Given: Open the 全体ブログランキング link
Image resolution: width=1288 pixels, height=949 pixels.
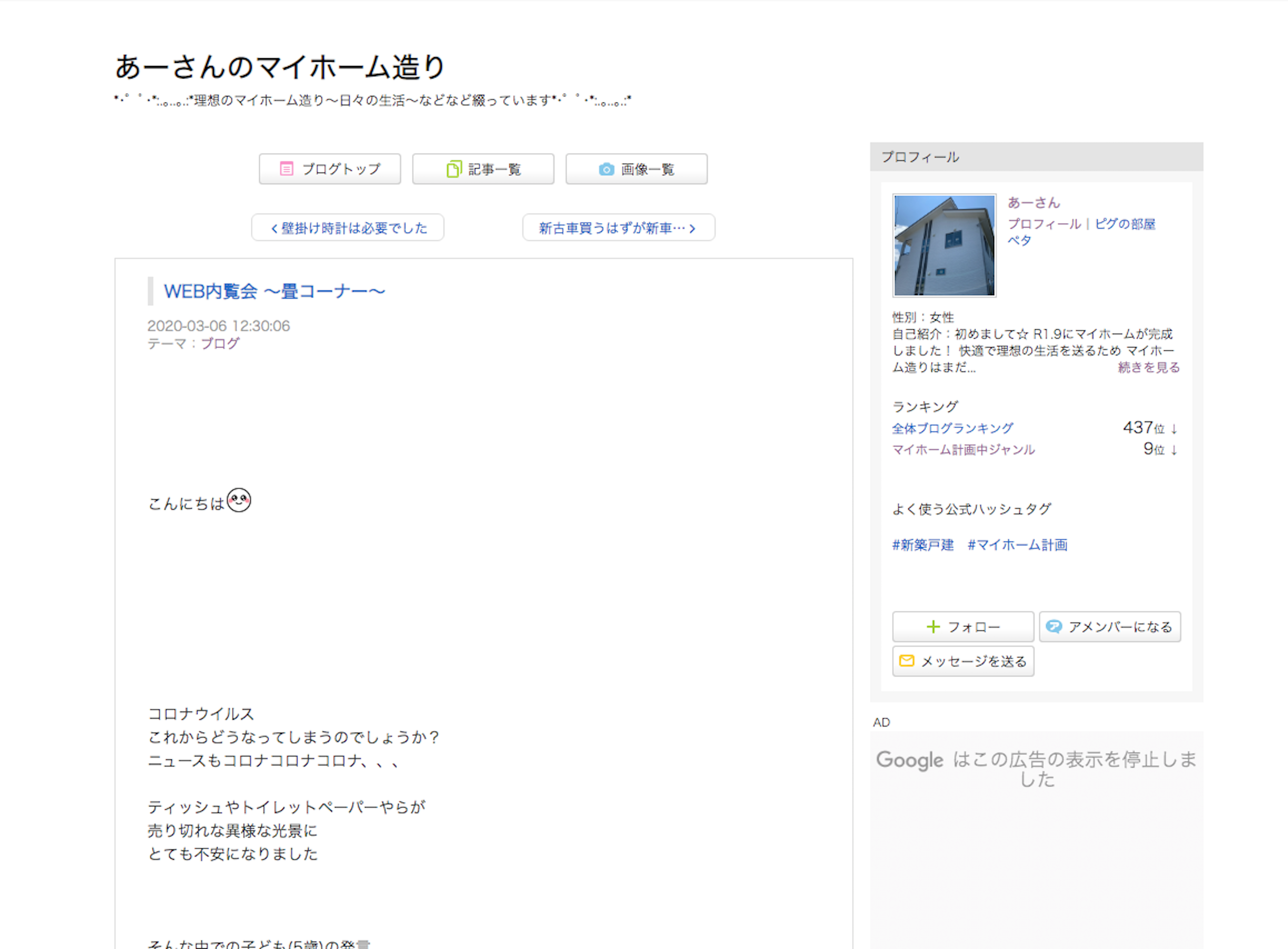Looking at the screenshot, I should click(x=953, y=429).
